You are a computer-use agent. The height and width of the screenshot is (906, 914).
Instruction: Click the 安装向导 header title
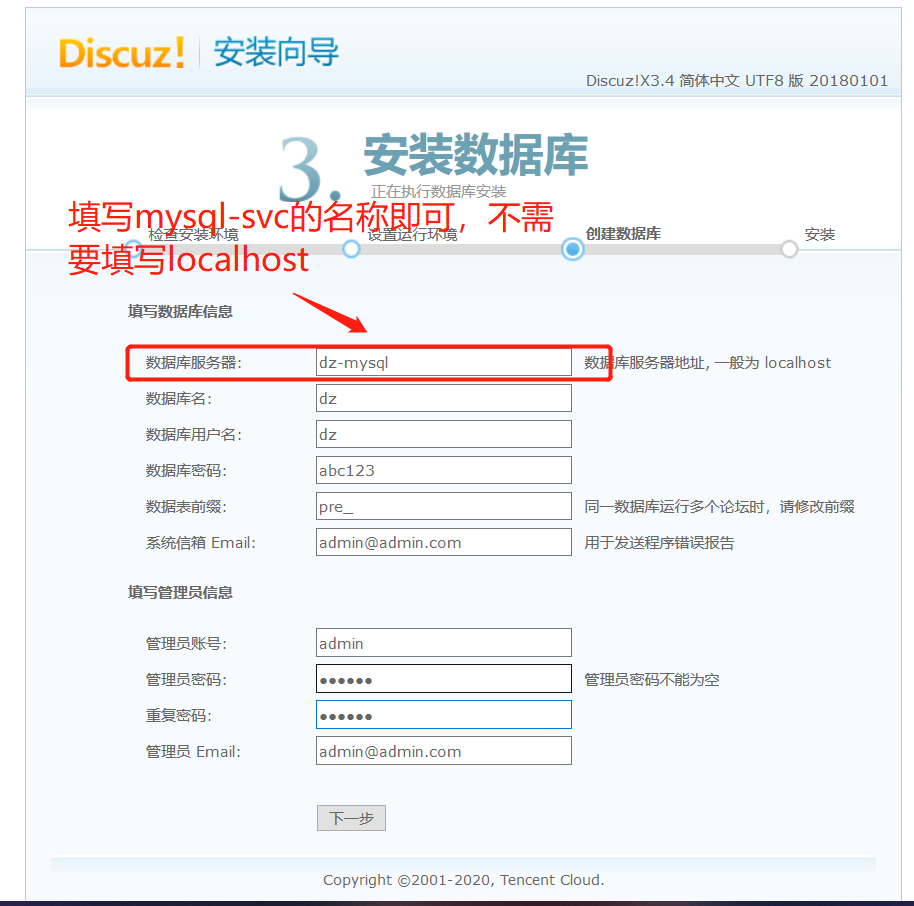276,52
